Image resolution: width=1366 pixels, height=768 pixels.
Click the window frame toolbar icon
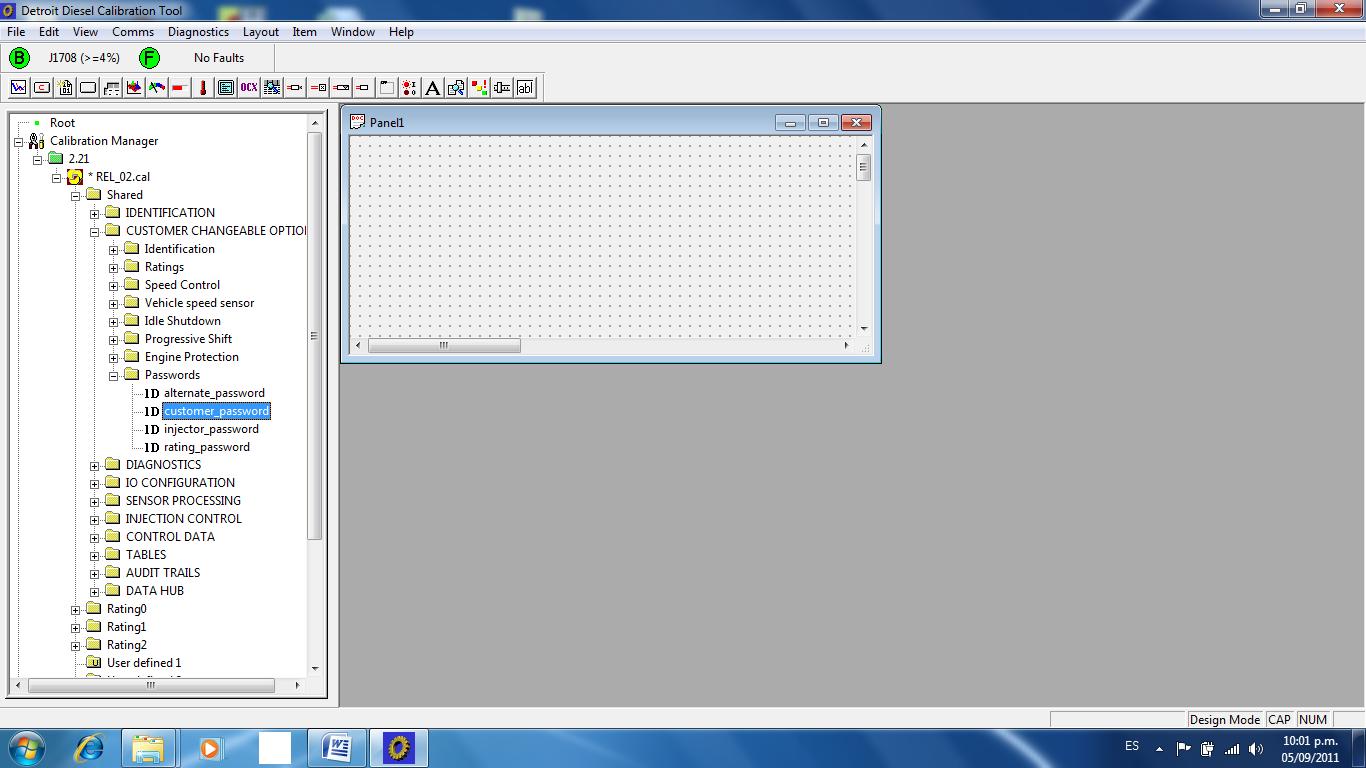(387, 87)
